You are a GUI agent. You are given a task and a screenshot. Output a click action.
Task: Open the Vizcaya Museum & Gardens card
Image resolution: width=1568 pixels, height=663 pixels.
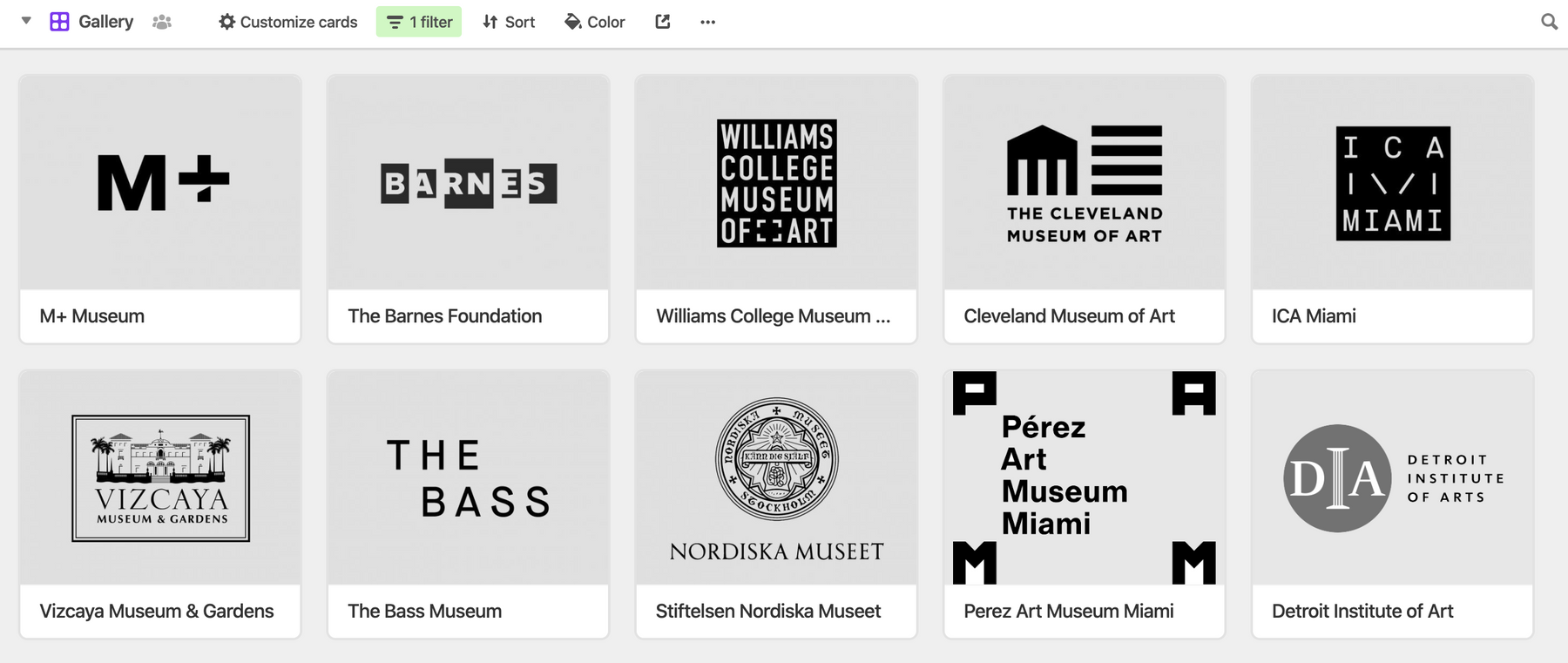point(160,504)
